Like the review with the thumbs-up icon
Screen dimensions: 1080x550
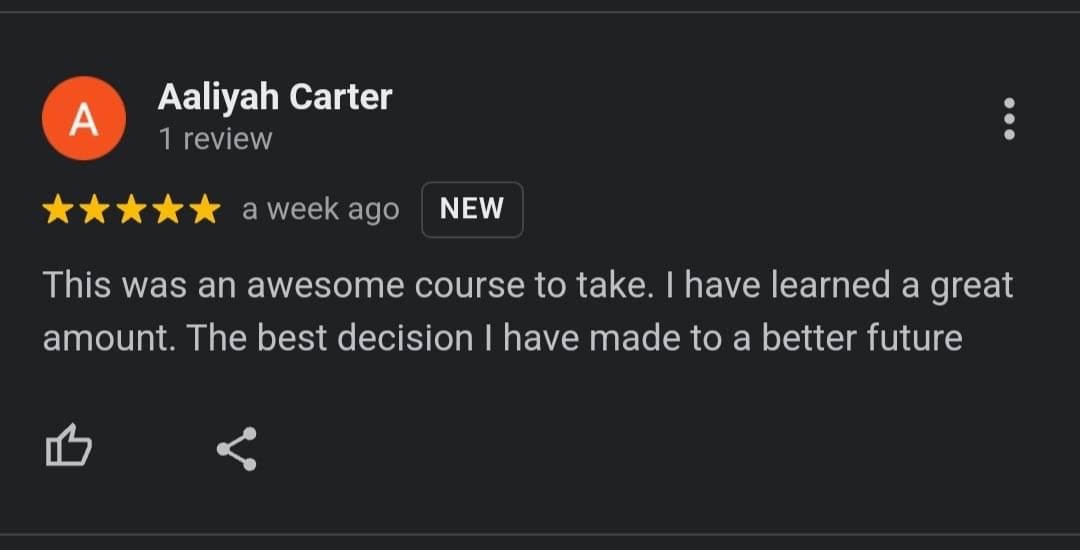click(68, 447)
